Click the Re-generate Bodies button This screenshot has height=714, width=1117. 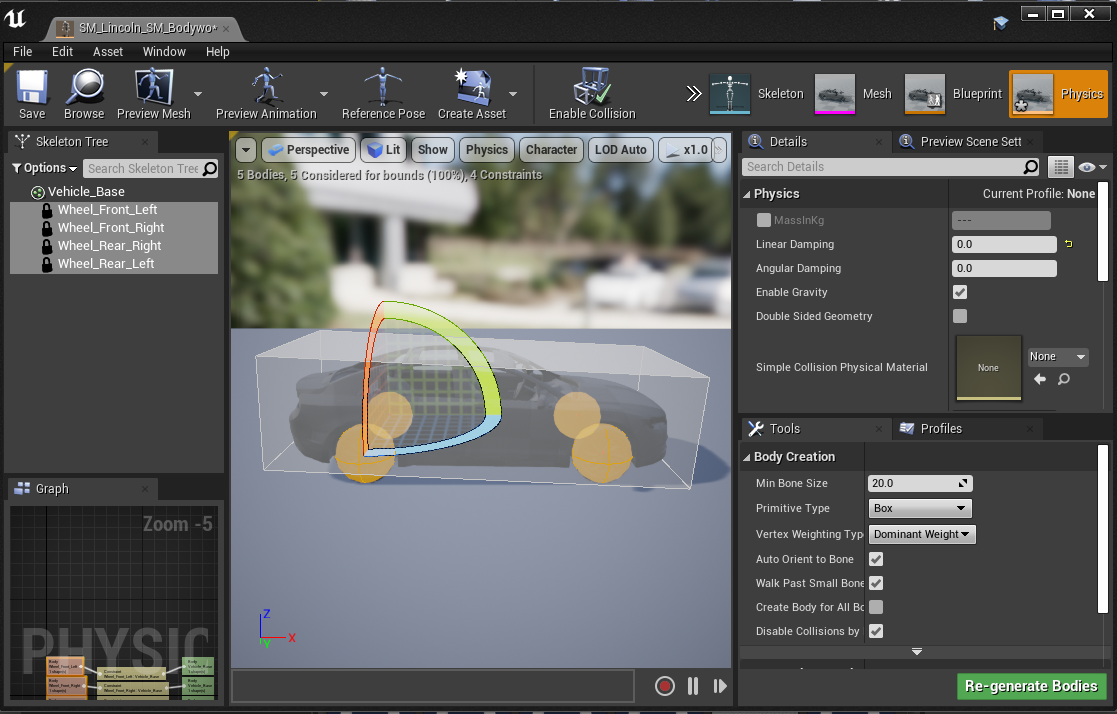tap(1031, 686)
